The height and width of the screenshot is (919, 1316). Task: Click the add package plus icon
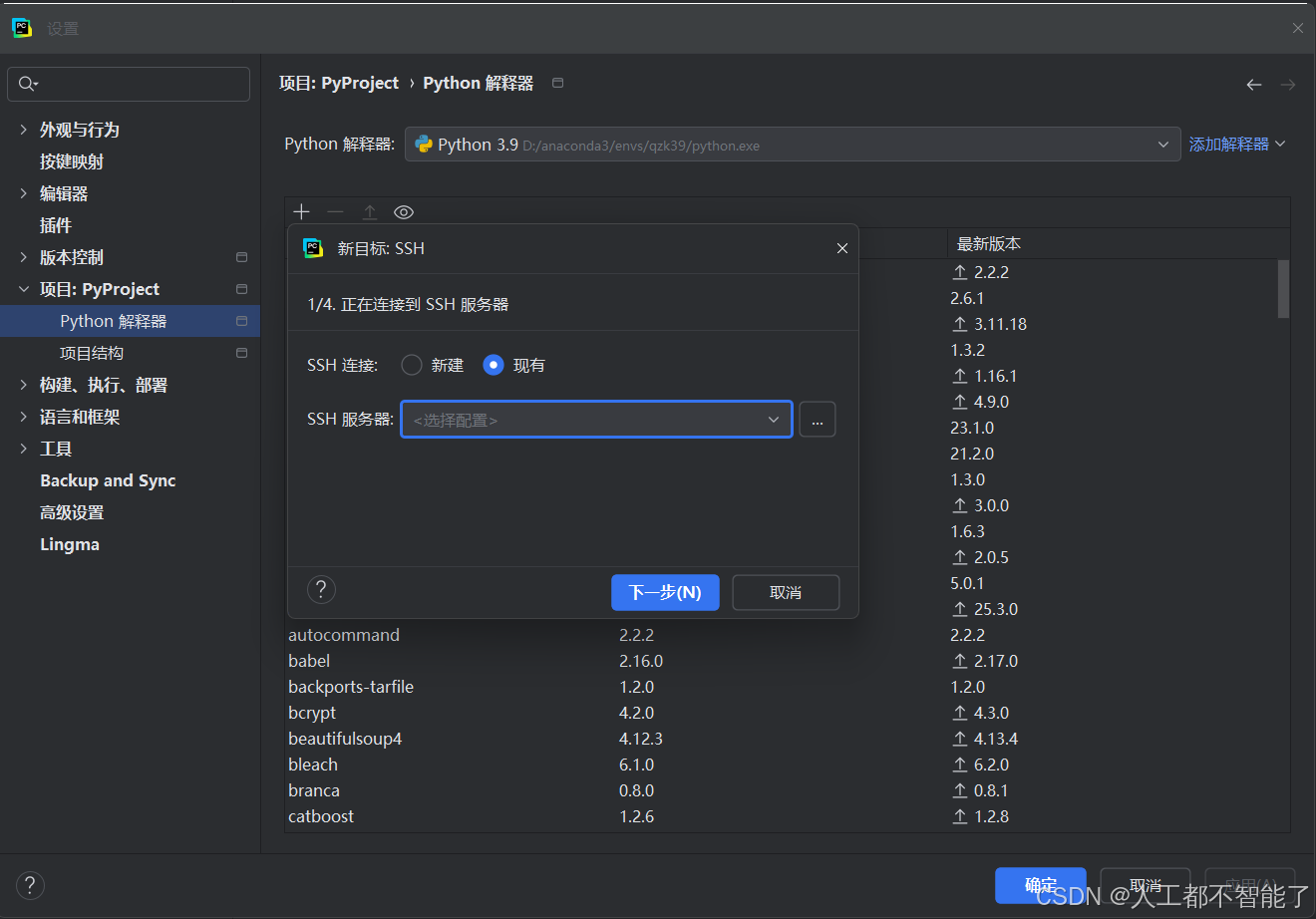(302, 211)
